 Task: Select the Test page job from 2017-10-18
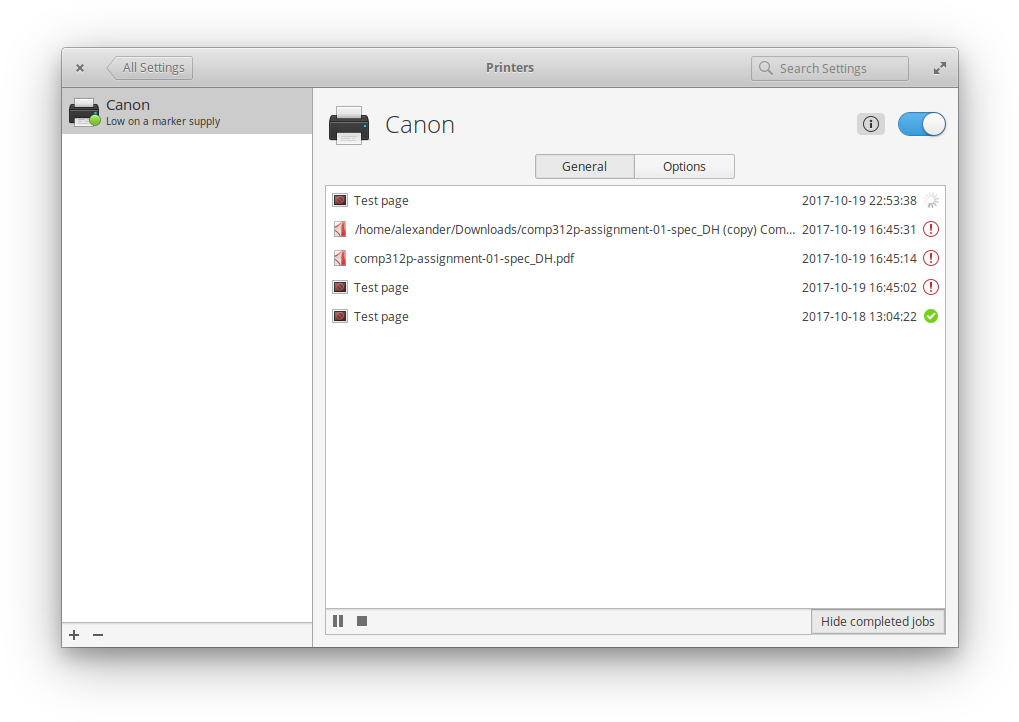[635, 316]
